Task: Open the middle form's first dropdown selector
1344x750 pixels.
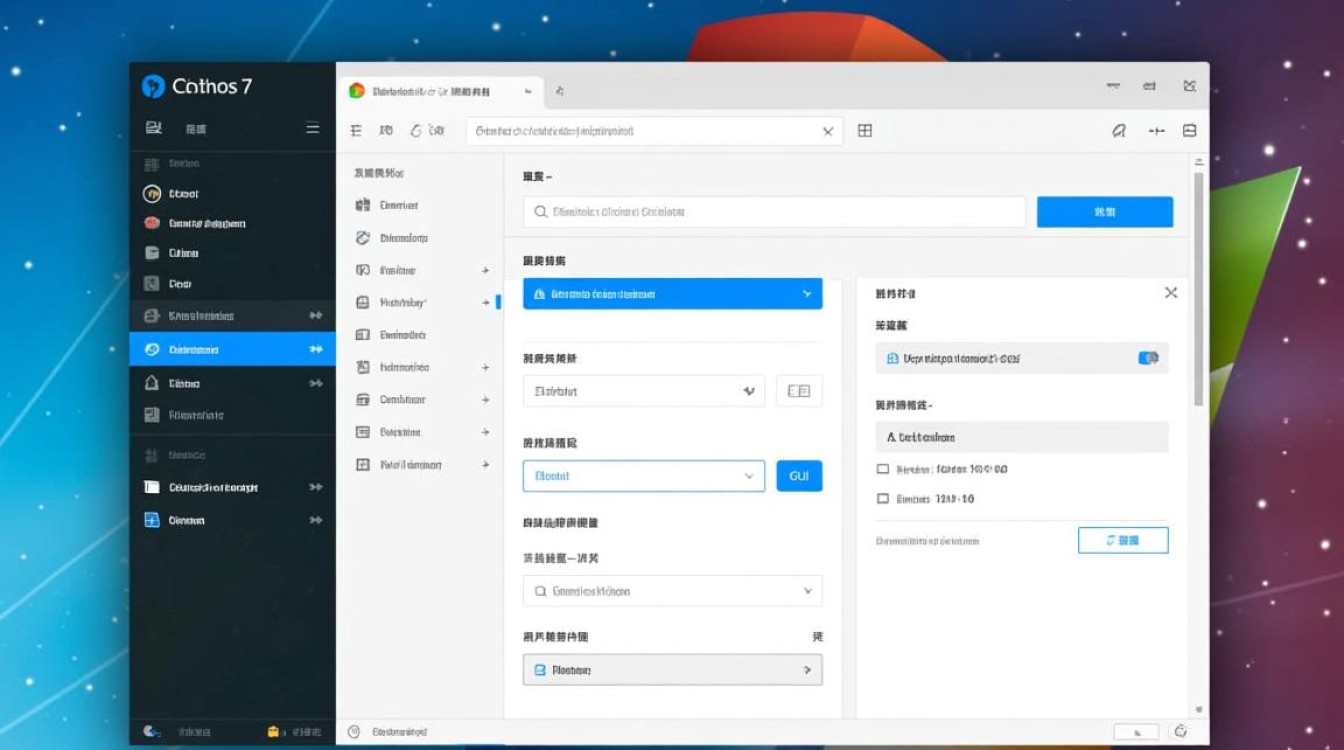Action: pos(643,391)
